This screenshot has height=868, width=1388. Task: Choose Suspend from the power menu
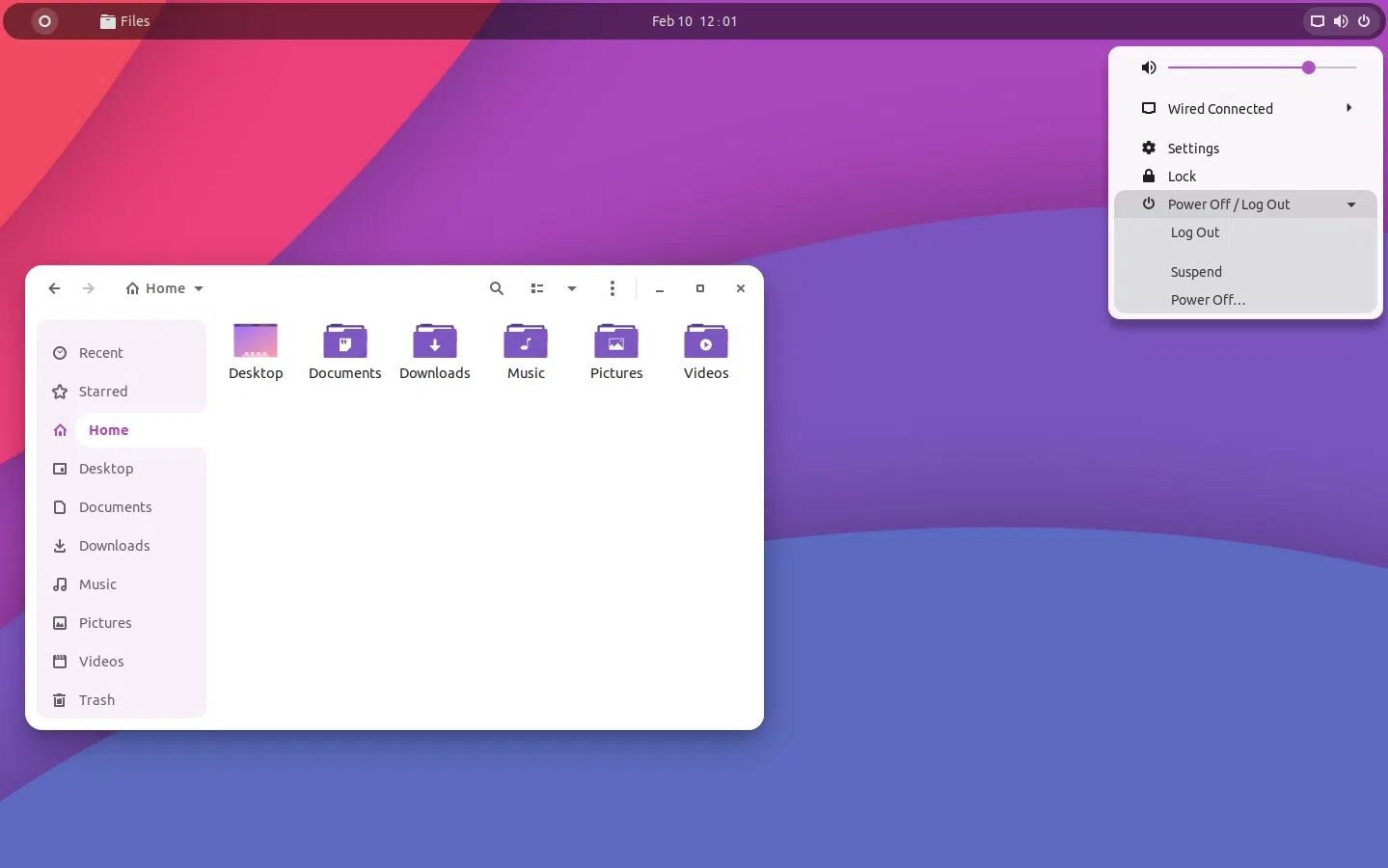coord(1196,272)
